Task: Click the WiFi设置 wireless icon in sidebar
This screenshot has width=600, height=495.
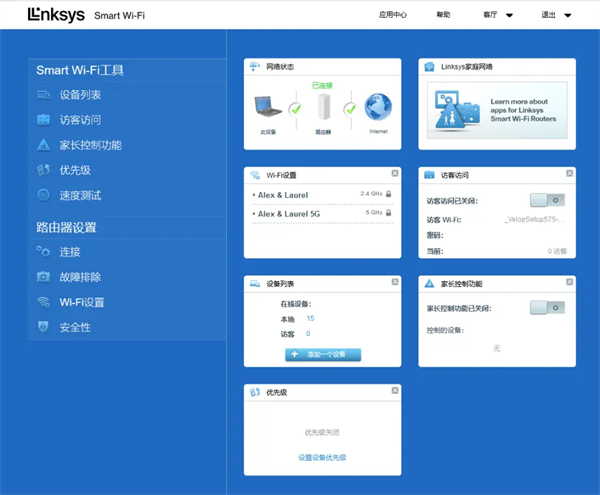Action: (x=43, y=302)
